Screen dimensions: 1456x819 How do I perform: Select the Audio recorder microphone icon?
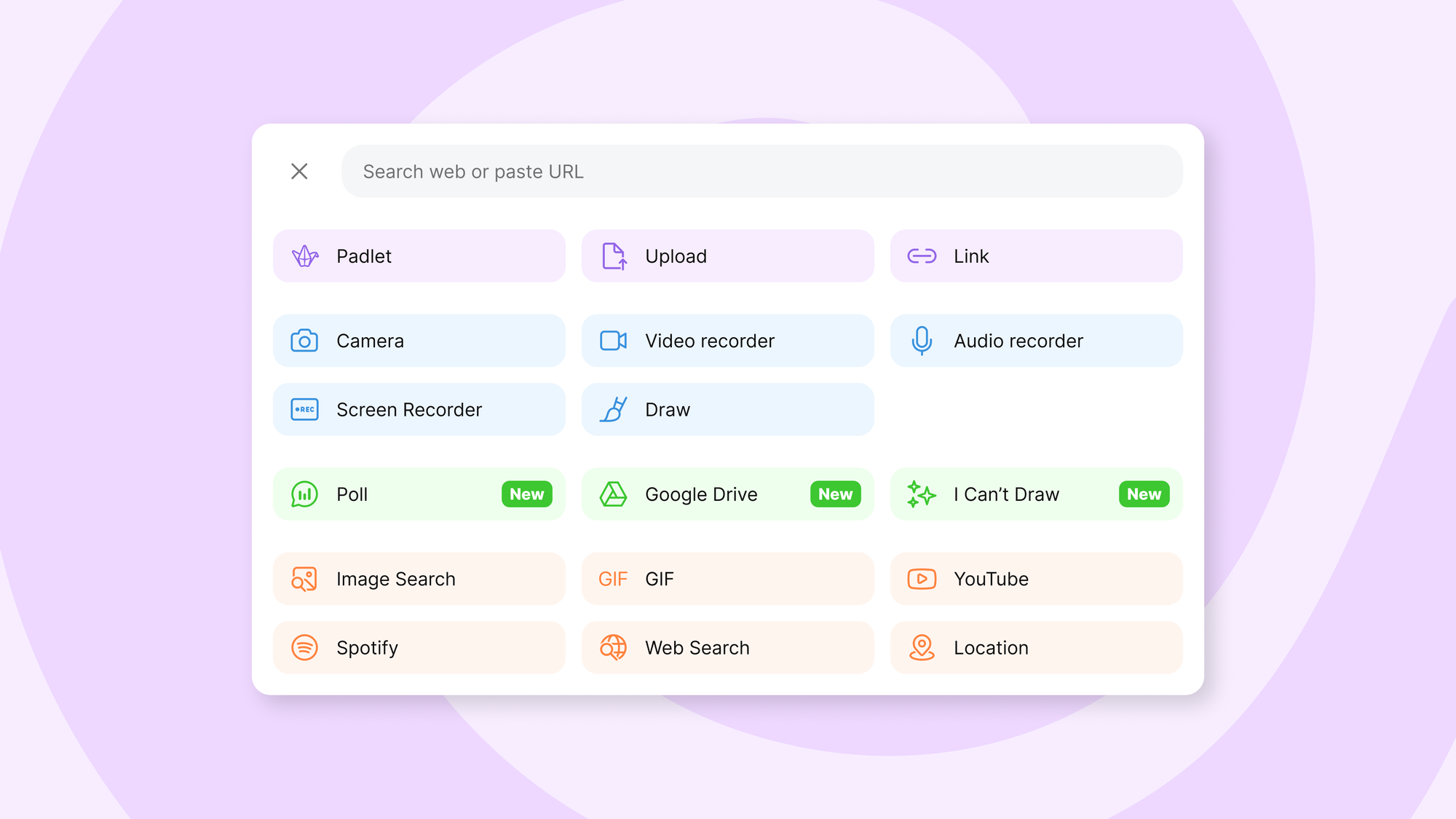[x=922, y=341]
